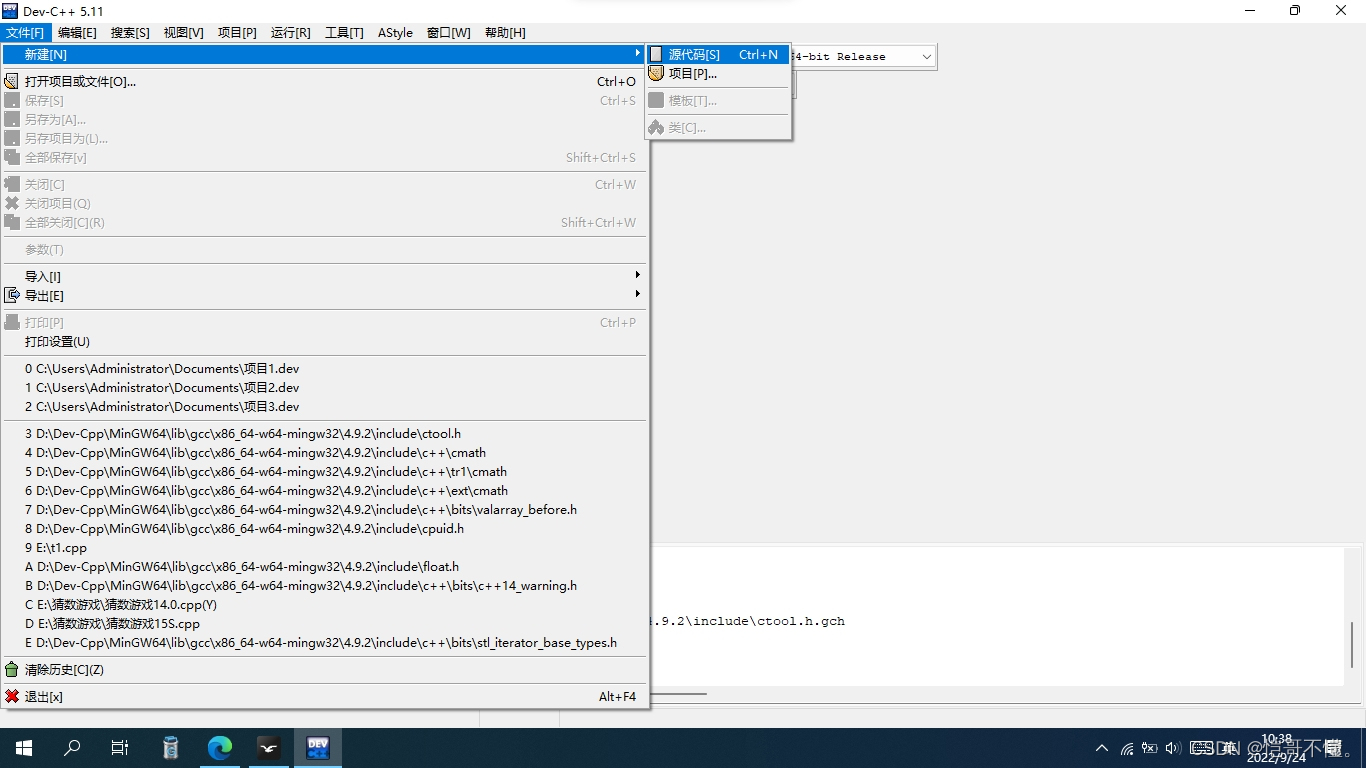1366x768 pixels.
Task: Open the AStyle menu
Action: (395, 33)
